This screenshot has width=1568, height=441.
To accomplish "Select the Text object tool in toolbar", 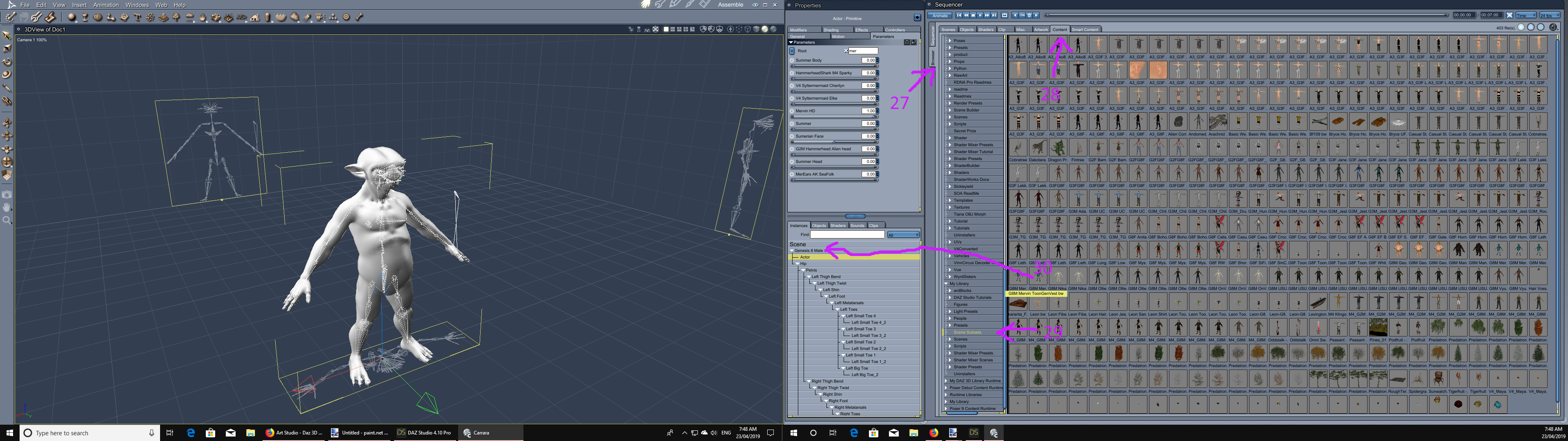I will click(138, 17).
